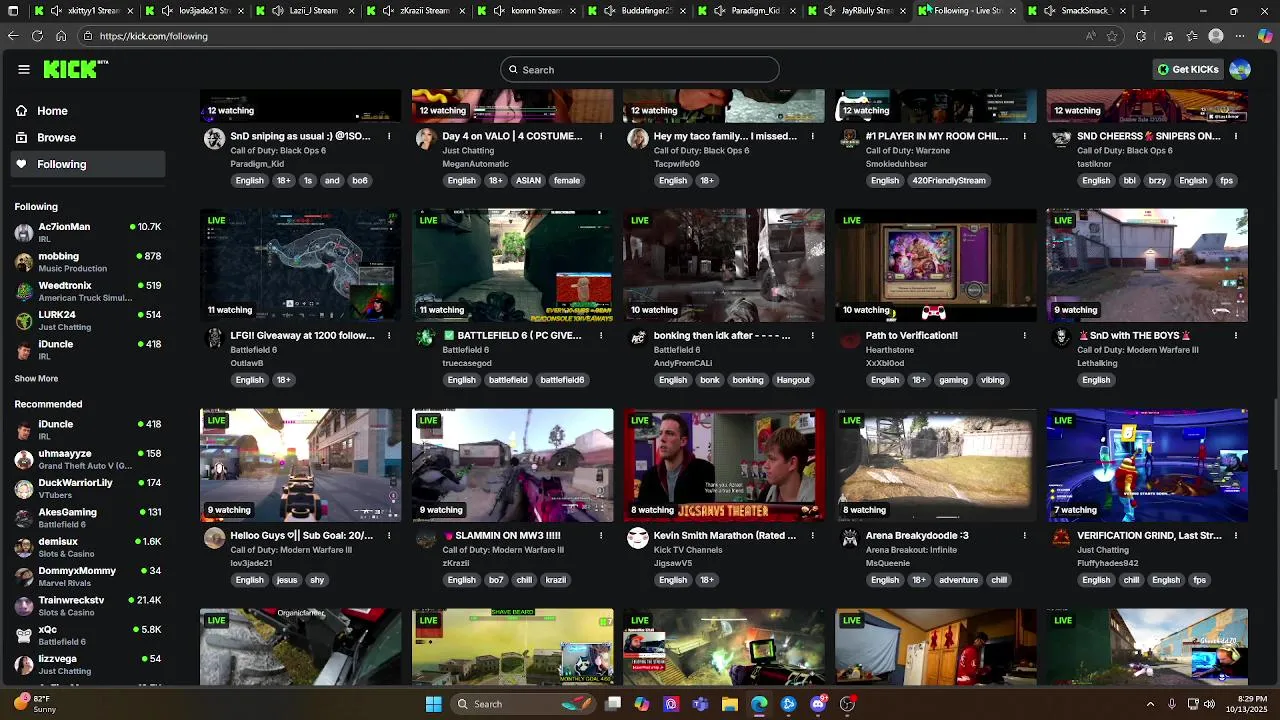The width and height of the screenshot is (1280, 720).
Task: Click Ac7ionMan avatar in sidebar
Action: (x=24, y=233)
